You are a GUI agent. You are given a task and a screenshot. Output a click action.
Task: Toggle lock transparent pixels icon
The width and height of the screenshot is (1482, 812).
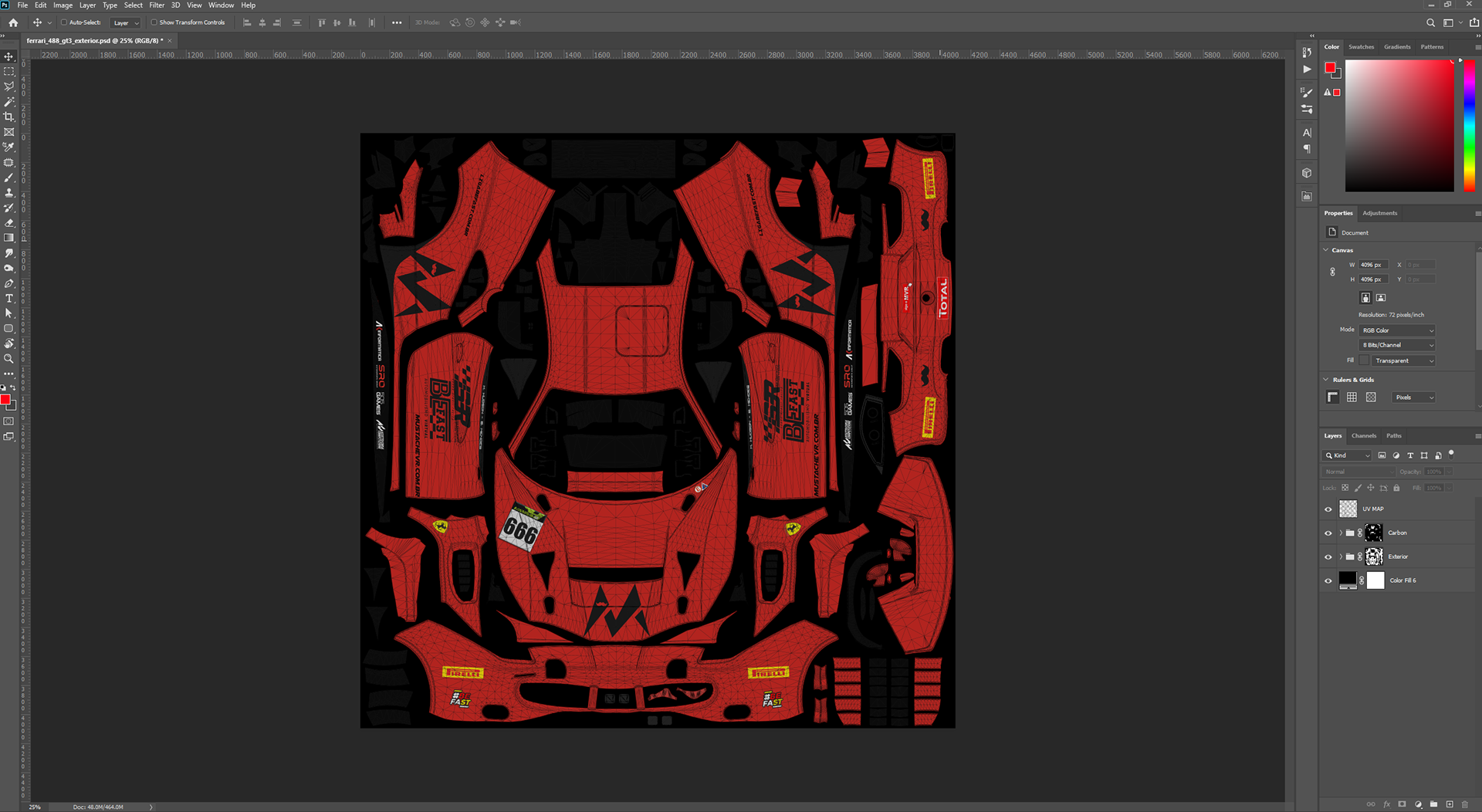[x=1345, y=488]
